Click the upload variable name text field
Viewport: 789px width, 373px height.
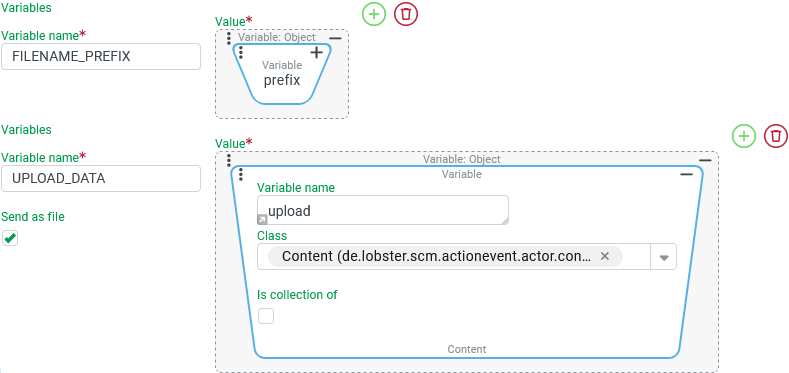pos(383,210)
